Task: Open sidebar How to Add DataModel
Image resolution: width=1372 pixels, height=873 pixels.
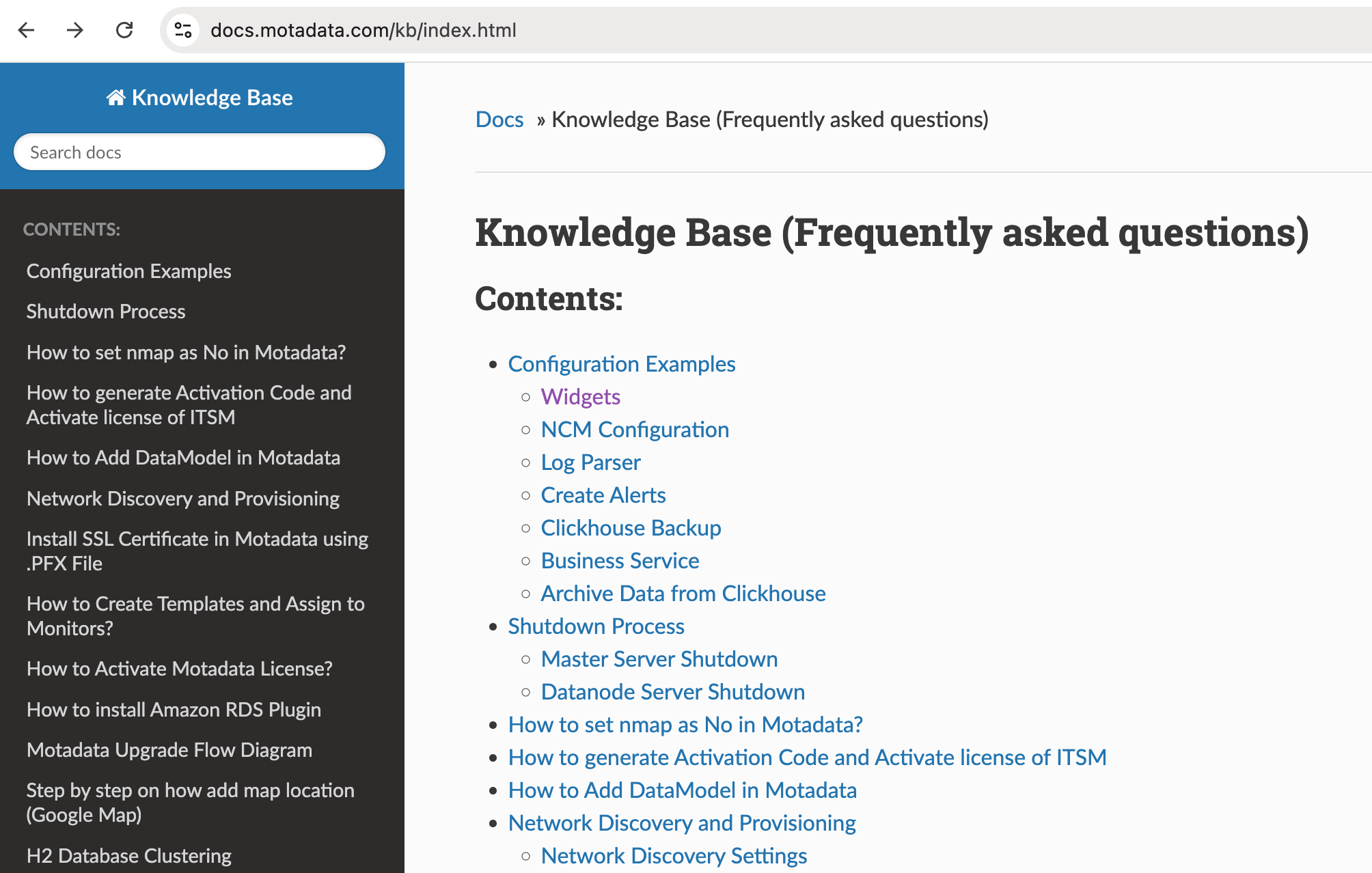Action: [x=183, y=458]
